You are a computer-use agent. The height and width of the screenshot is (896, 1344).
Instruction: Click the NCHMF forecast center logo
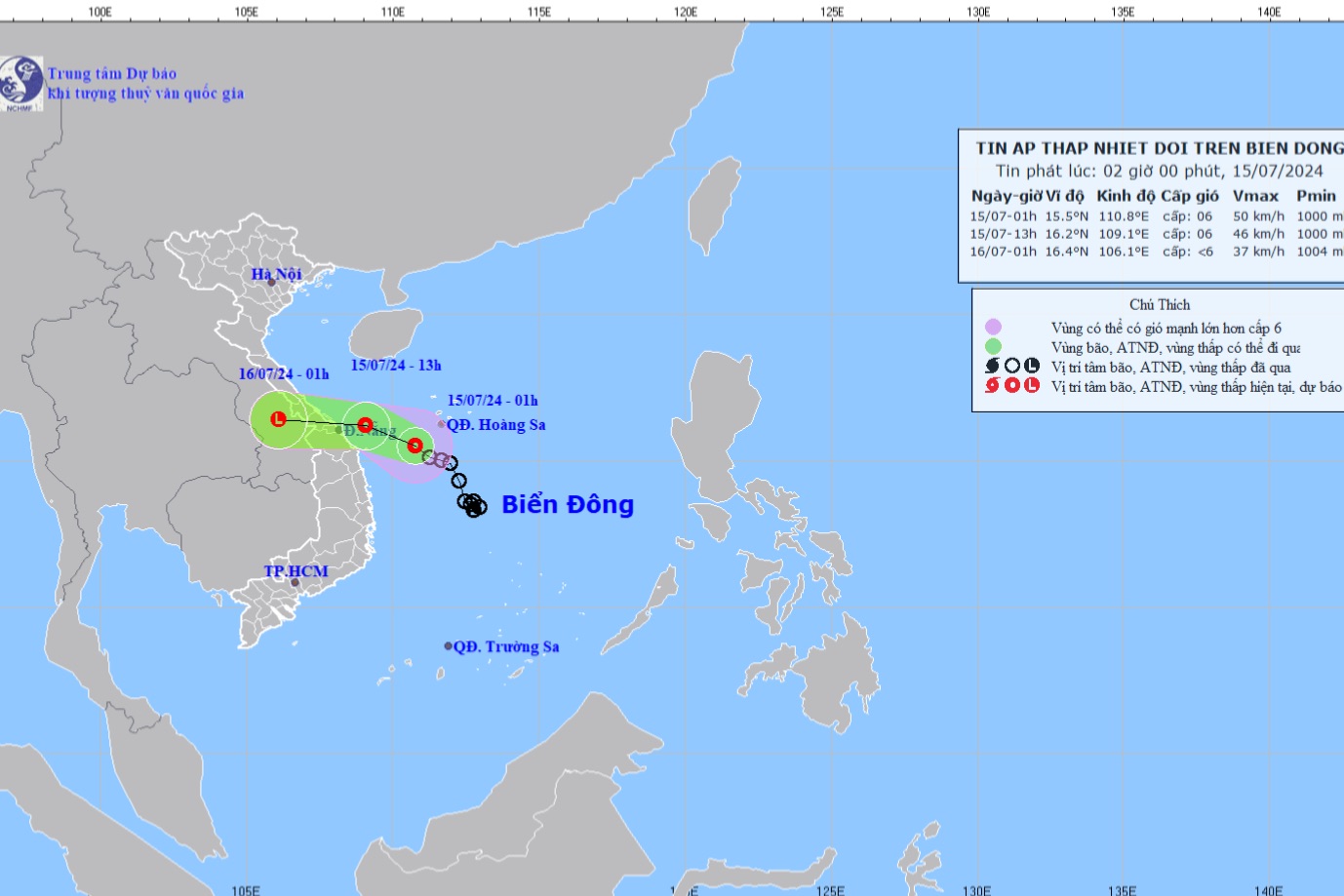(20, 83)
